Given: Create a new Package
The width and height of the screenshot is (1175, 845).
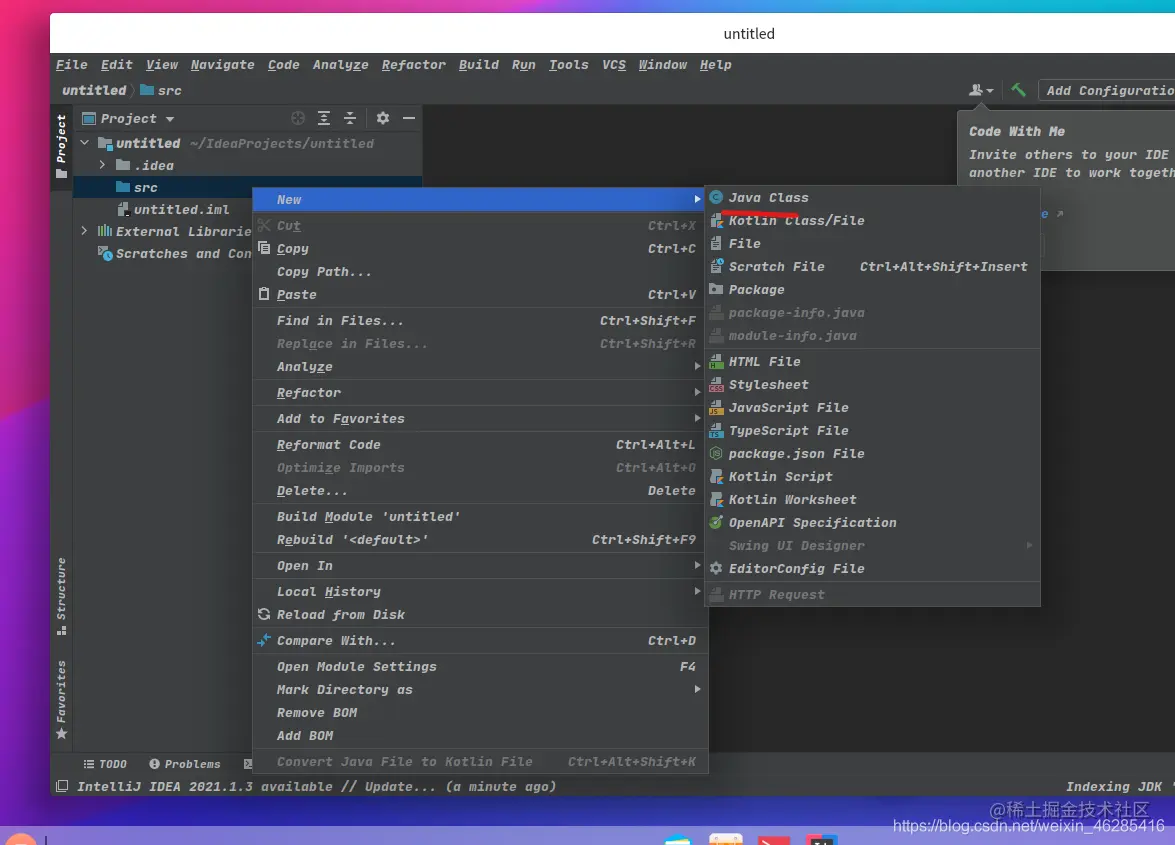Looking at the screenshot, I should [x=872, y=290].
